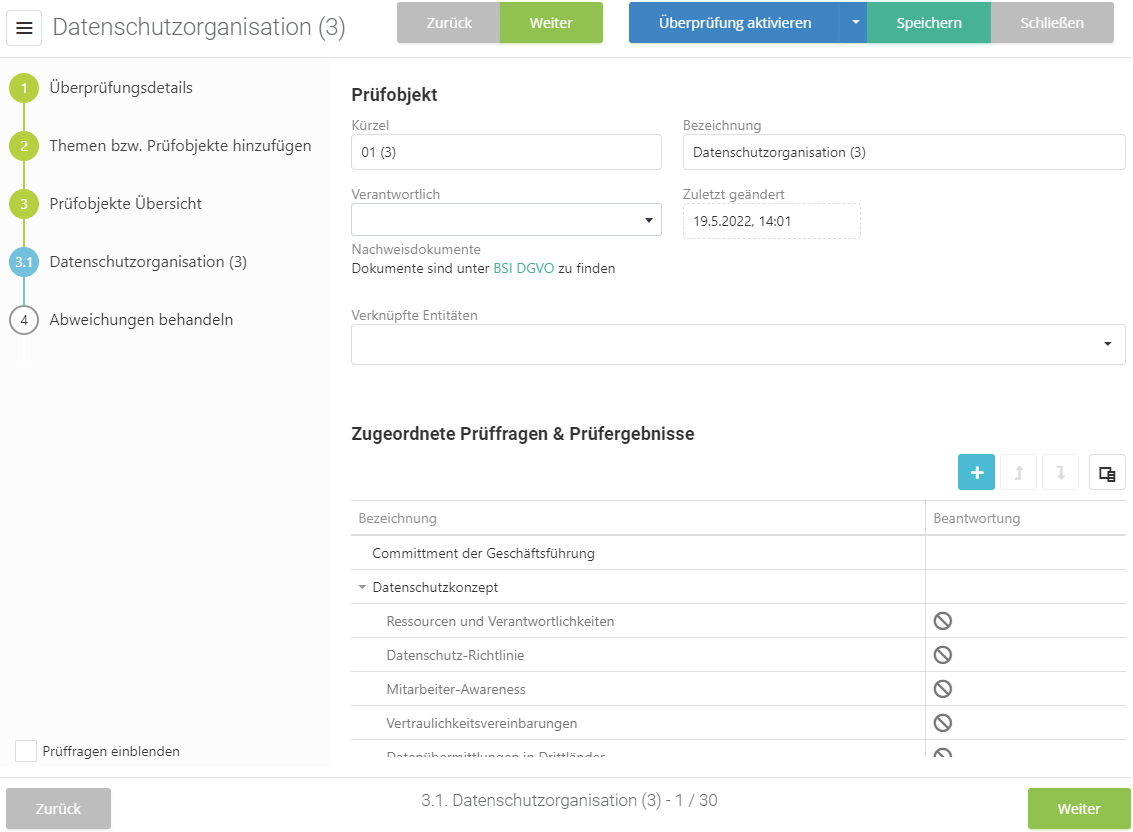The image size is (1133, 832).
Task: Follow the BSI DGVO link
Action: pos(523,268)
